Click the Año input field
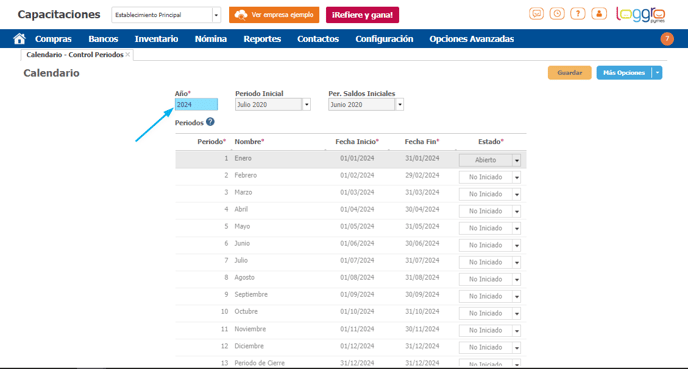Image resolution: width=688 pixels, height=369 pixels. pyautogui.click(x=196, y=104)
